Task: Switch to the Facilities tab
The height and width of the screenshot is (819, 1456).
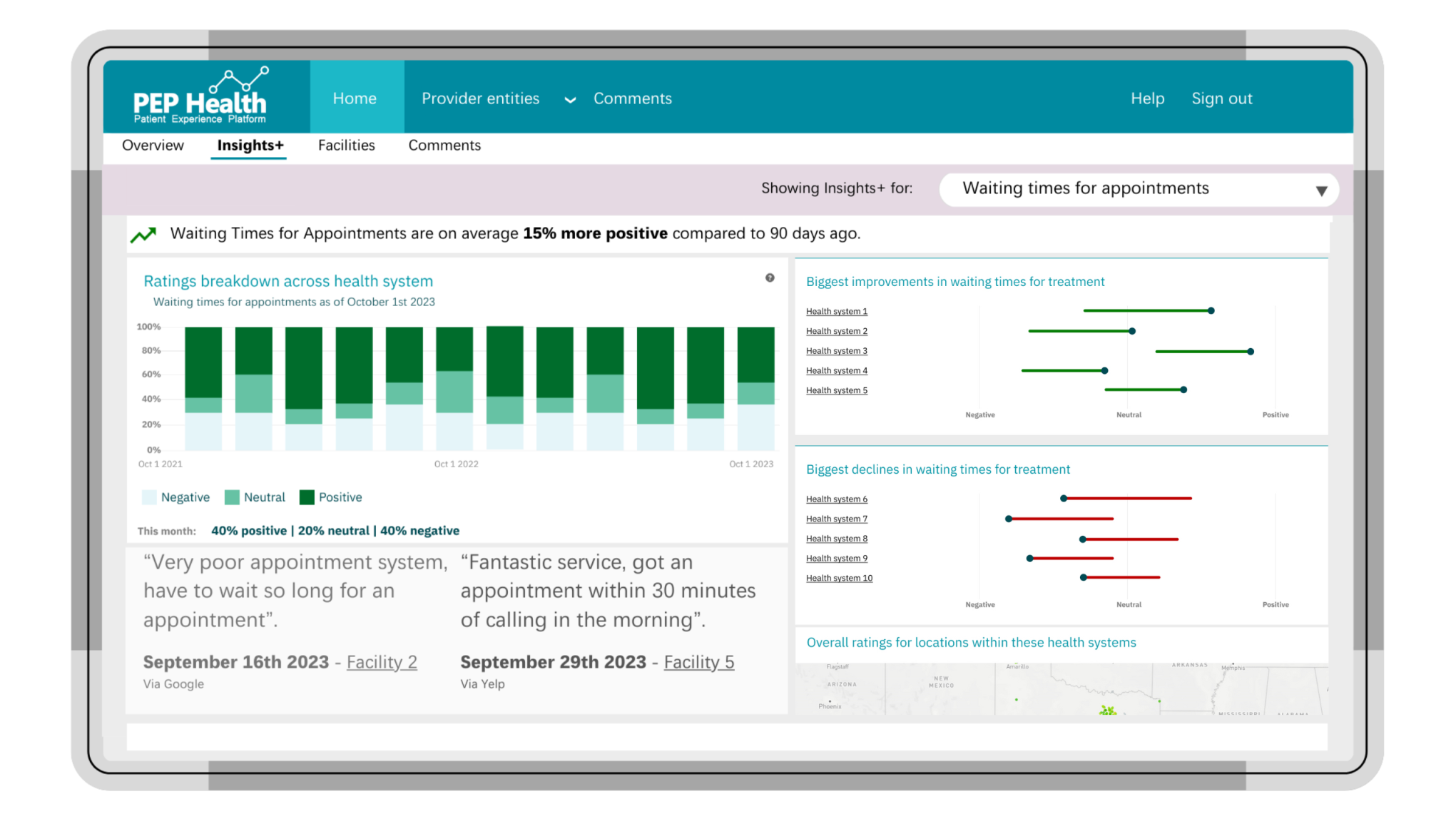Action: (x=346, y=145)
